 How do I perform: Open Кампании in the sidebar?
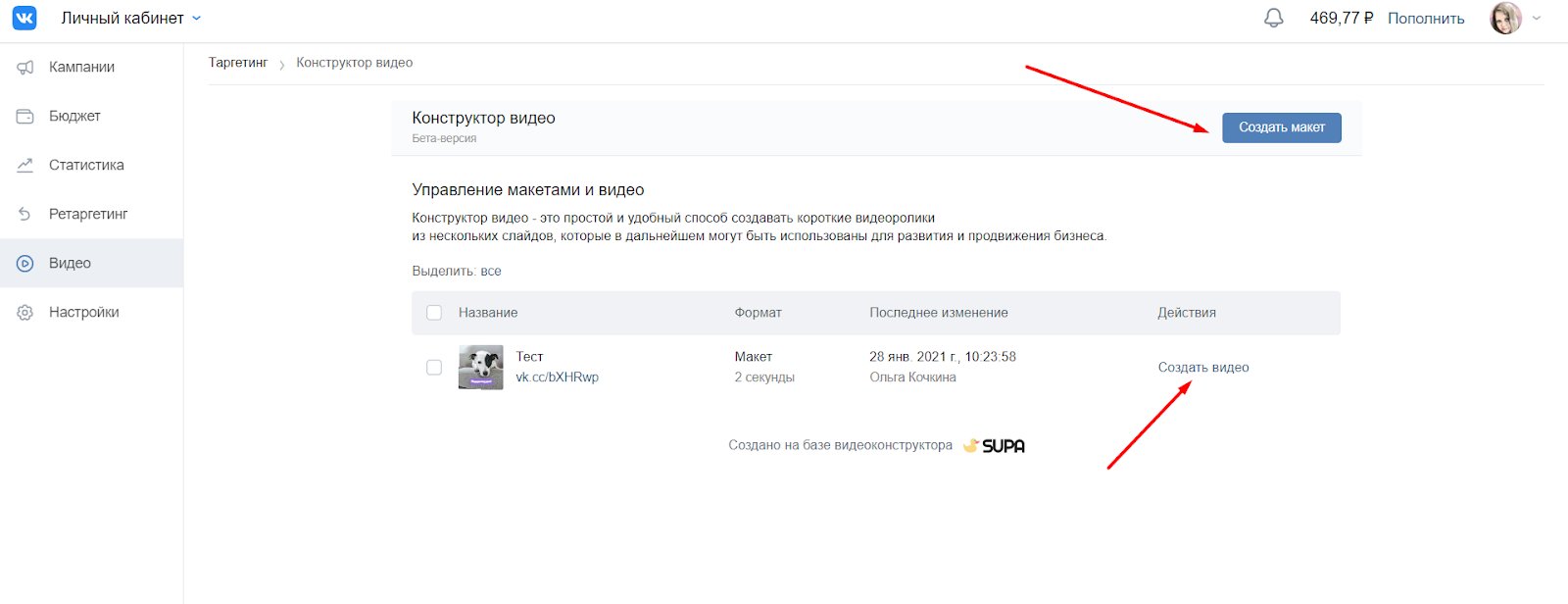pyautogui.click(x=82, y=68)
